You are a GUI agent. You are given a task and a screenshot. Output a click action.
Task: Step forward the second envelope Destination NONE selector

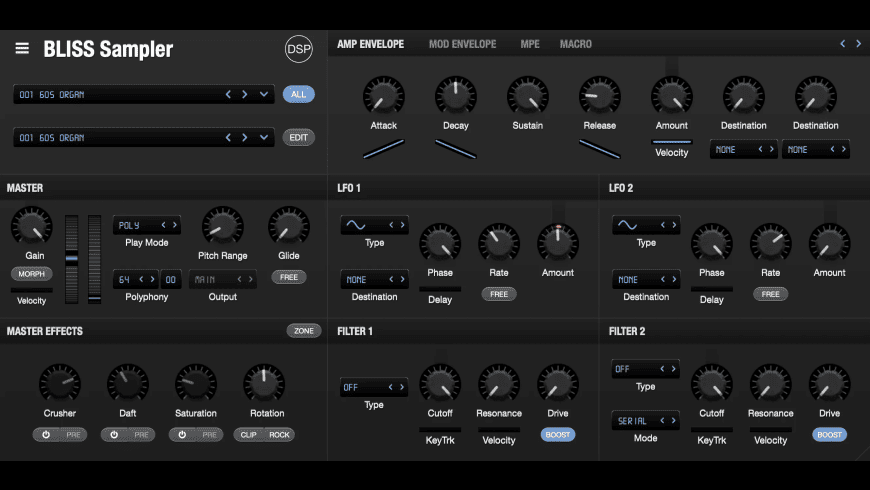pyautogui.click(x=844, y=149)
